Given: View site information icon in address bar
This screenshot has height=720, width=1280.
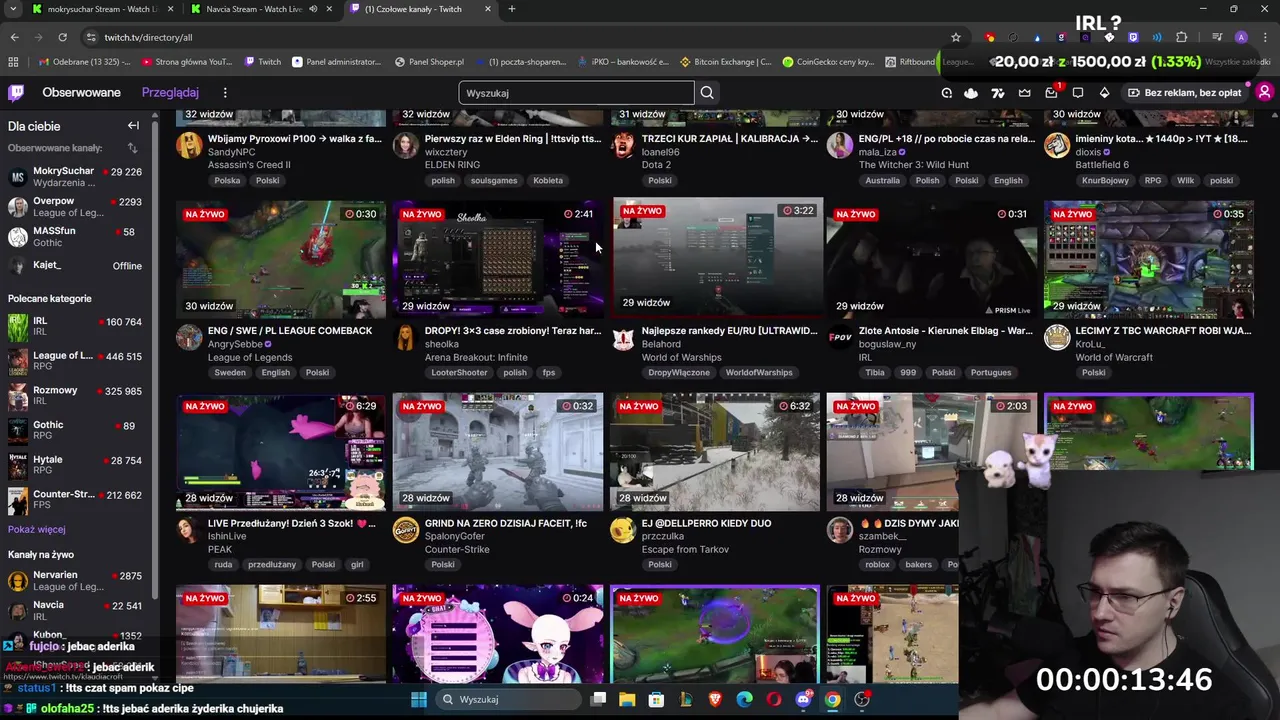Looking at the screenshot, I should pyautogui.click(x=91, y=37).
